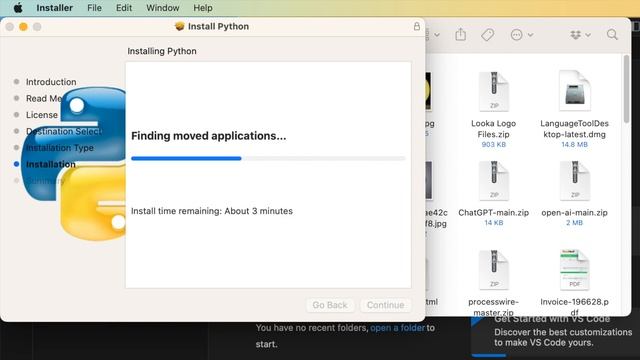Screen dimensions: 640x360
Task: Select the Looka Logo Files.zip icon
Action: point(493,91)
